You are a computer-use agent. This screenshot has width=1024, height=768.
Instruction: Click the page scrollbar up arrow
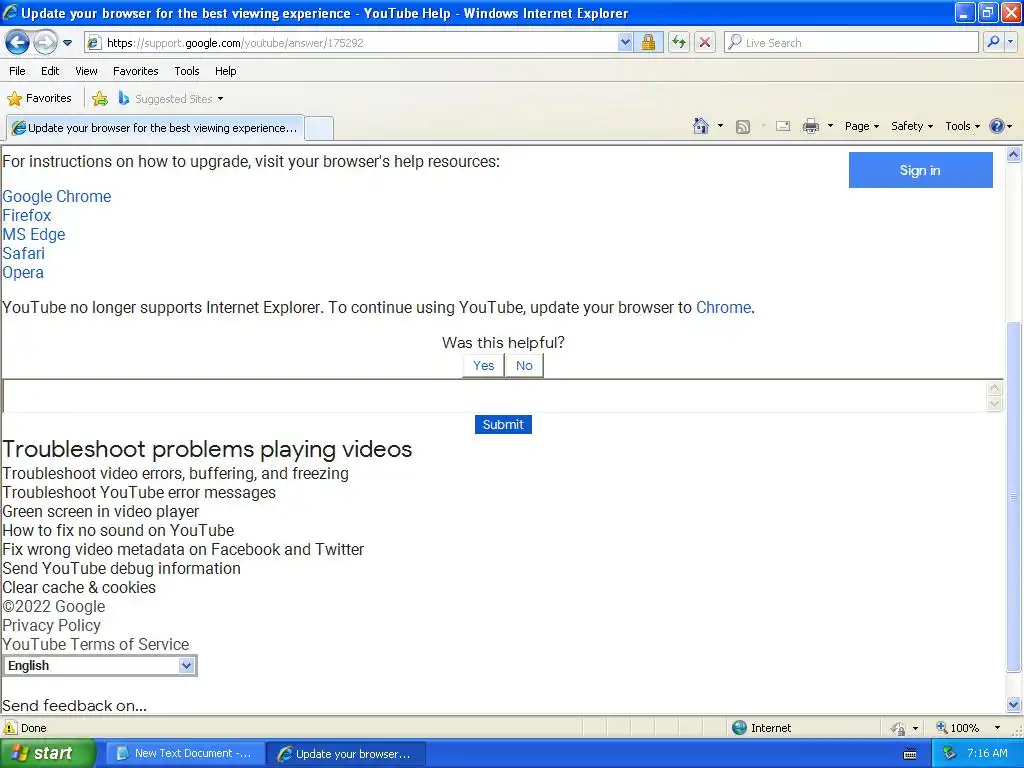coord(1014,155)
